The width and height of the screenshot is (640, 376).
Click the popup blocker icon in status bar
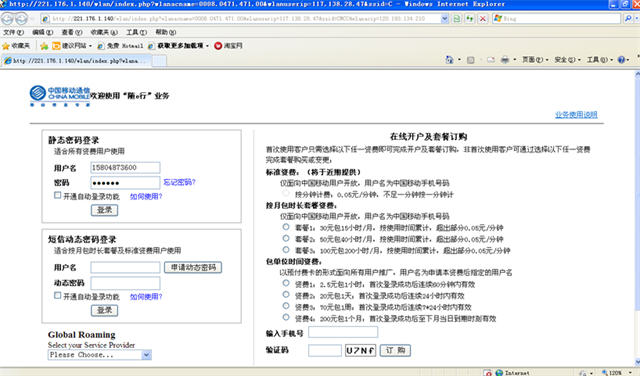coord(487,372)
